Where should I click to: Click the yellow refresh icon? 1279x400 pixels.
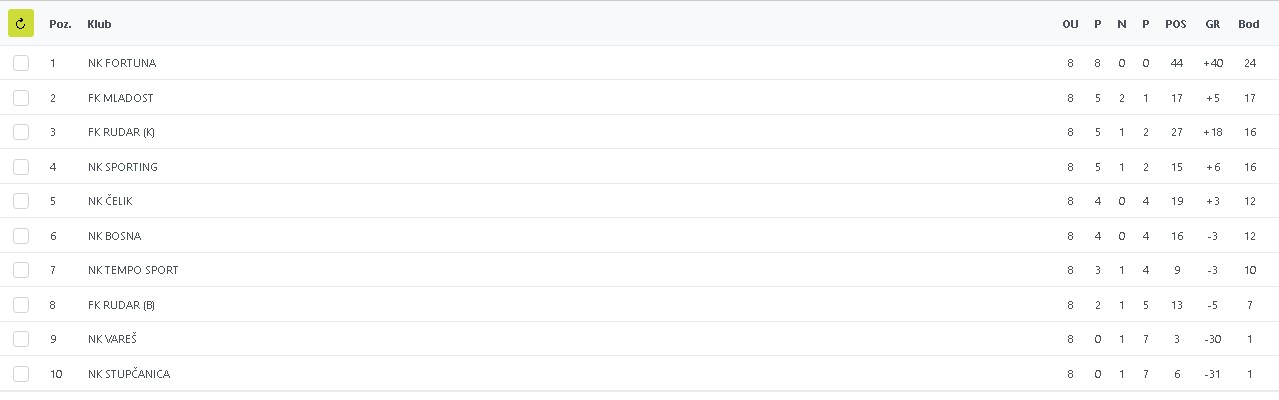pos(21,23)
